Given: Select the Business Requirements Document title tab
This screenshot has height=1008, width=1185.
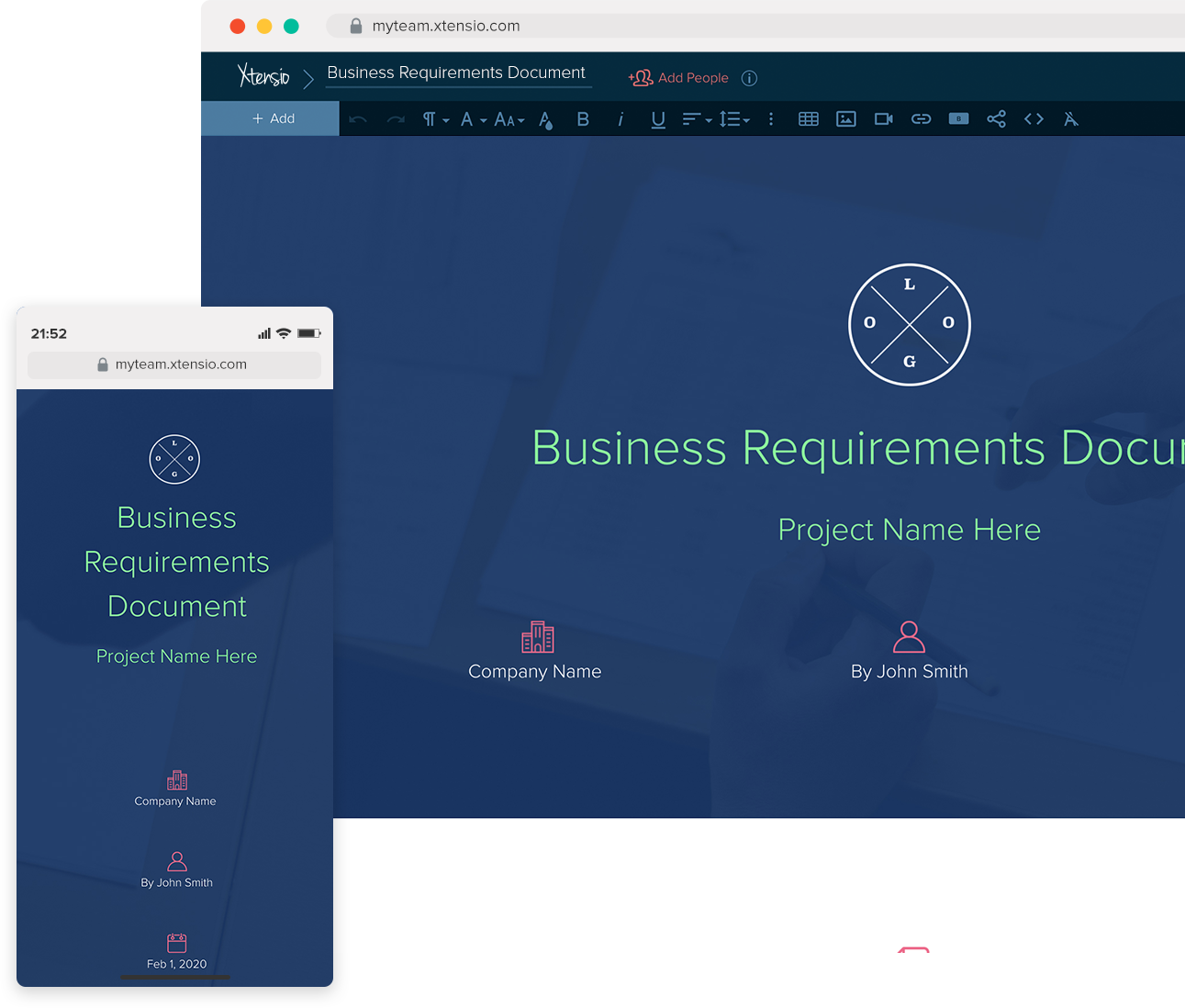Looking at the screenshot, I should point(457,73).
